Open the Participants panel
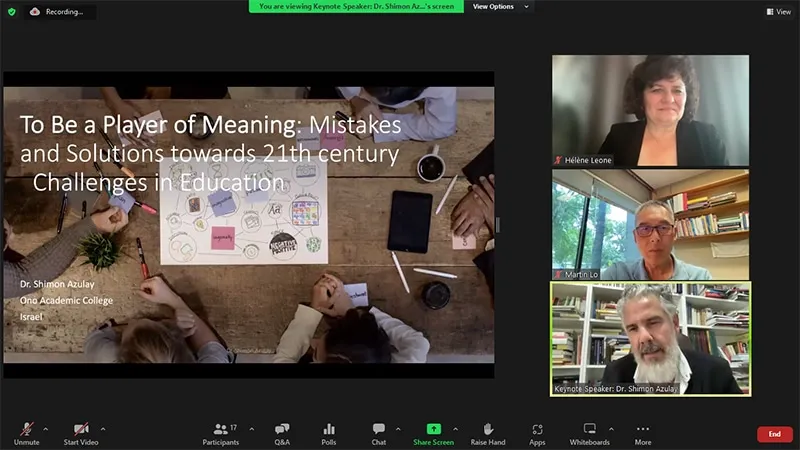This screenshot has width=800, height=450. tap(220, 432)
